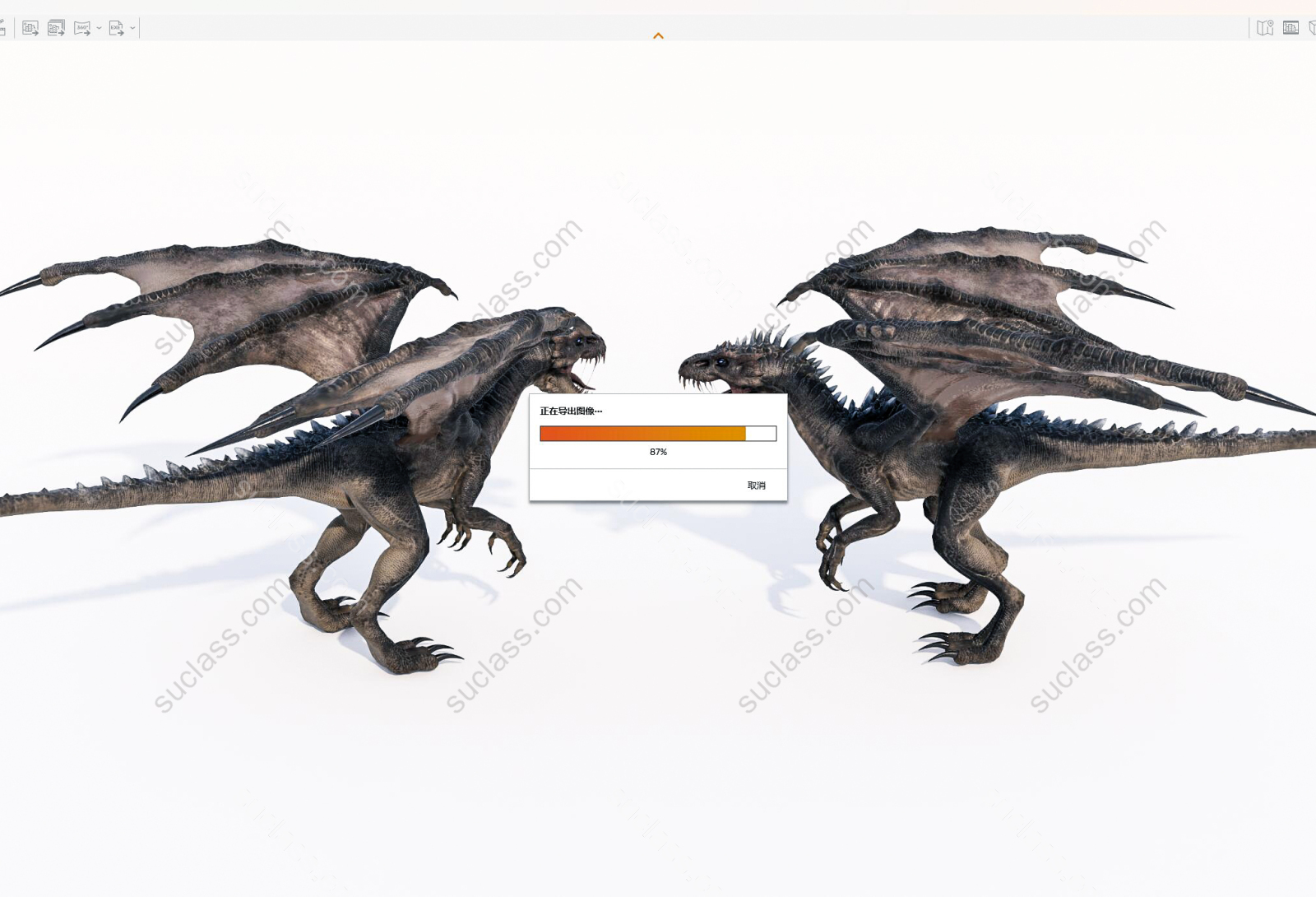Open the map location icon

point(1265,28)
